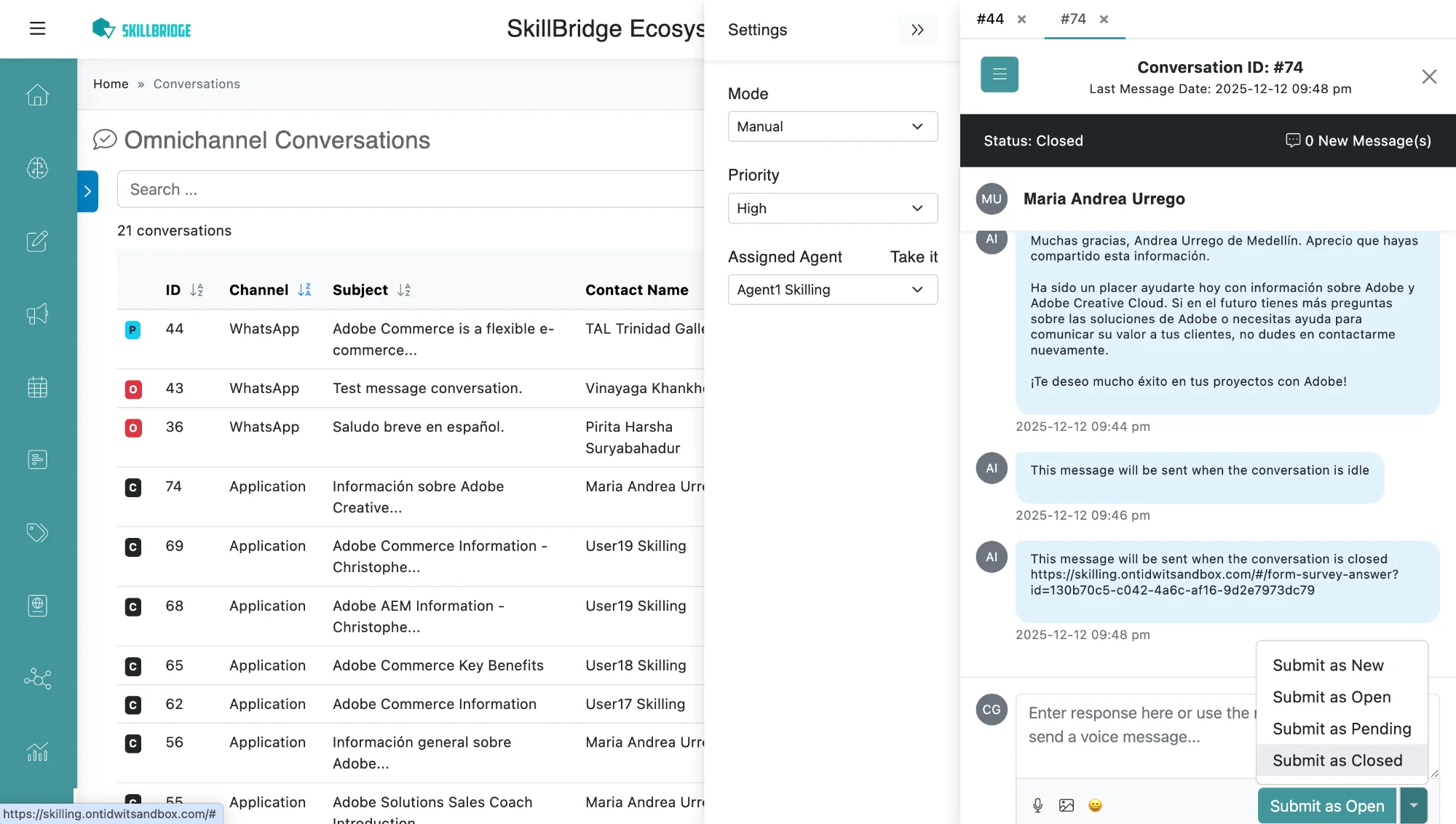Switch to the #44 conversation tab
Viewport: 1456px width, 824px height.
tap(990, 19)
